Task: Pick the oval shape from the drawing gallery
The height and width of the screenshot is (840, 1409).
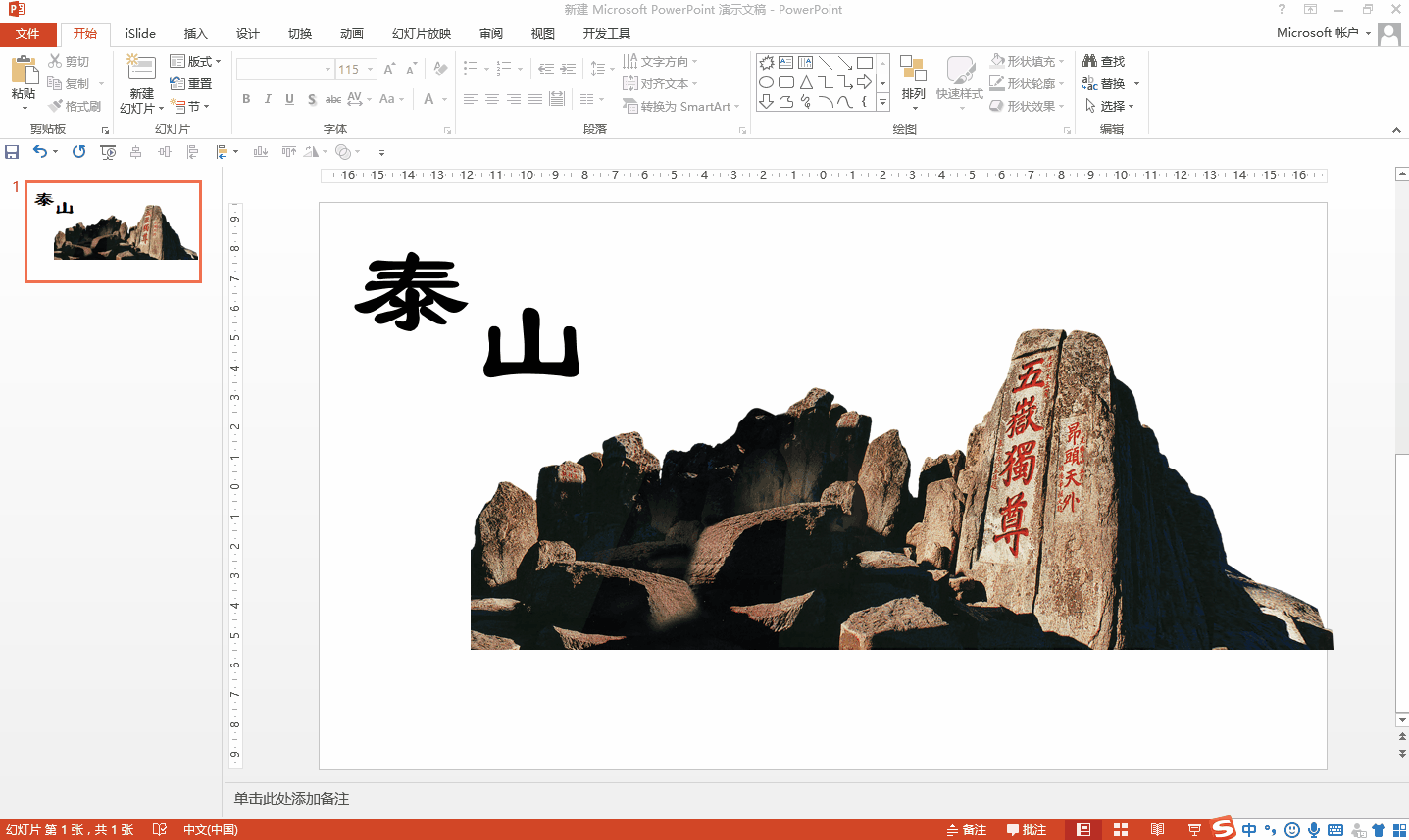Action: click(767, 82)
